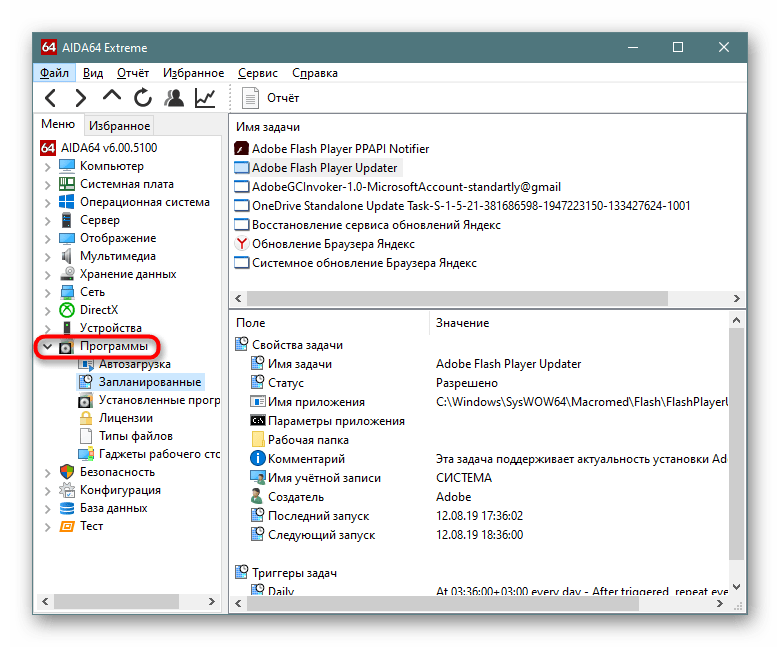The image size is (780, 647).
Task: Click the Отчёт report document icon
Action: coord(250,98)
